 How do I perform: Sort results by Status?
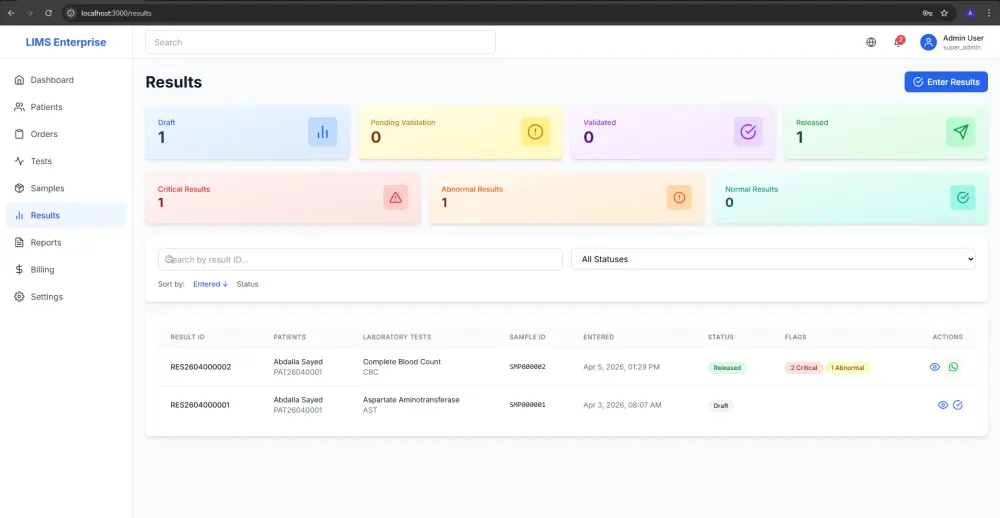tap(247, 284)
